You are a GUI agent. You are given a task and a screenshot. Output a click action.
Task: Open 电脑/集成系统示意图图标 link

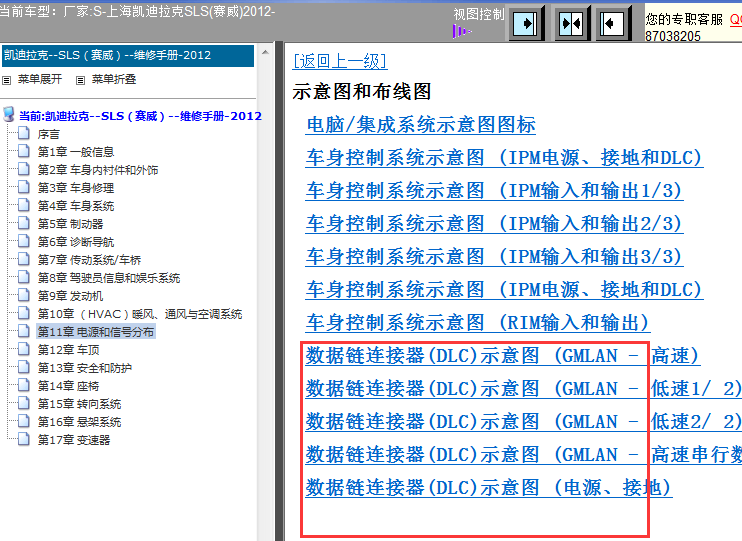pyautogui.click(x=421, y=125)
